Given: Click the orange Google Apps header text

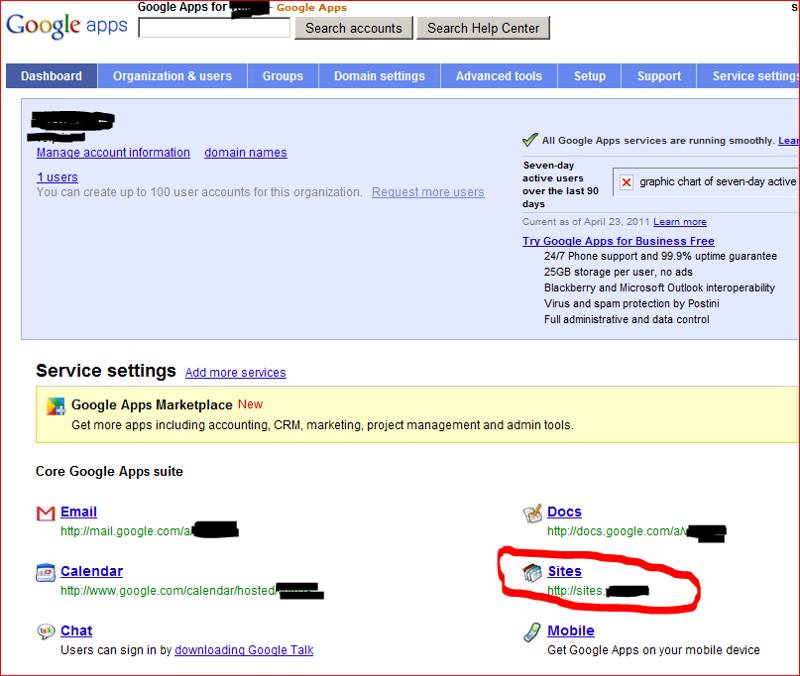Looking at the screenshot, I should click(312, 8).
